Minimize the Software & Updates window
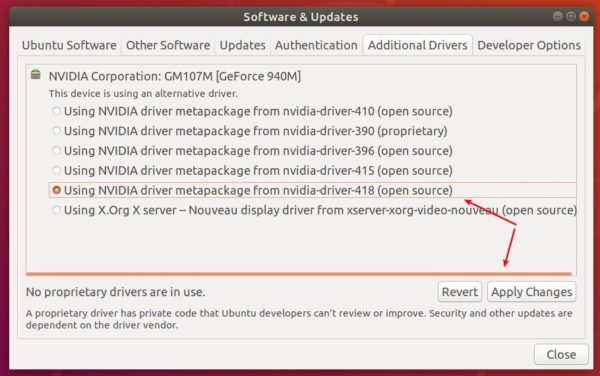 pos(558,16)
